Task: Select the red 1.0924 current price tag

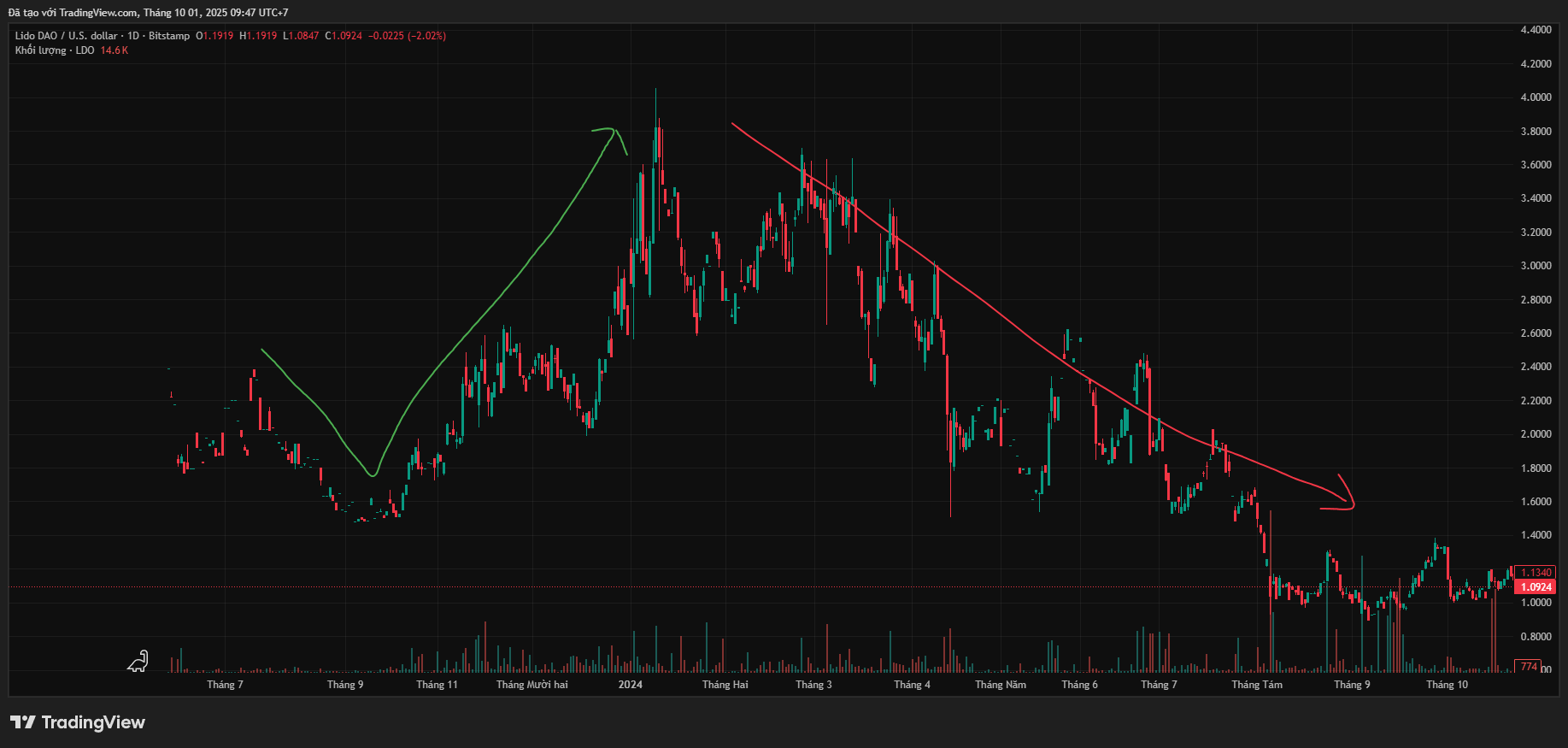Action: click(1536, 587)
